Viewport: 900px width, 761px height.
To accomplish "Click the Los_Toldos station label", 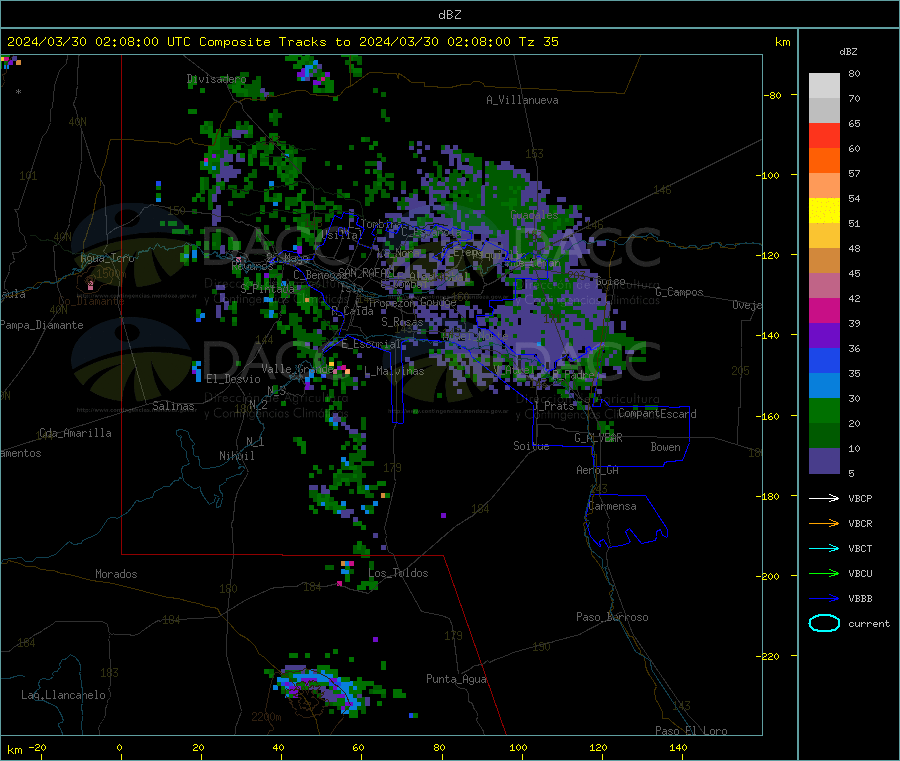I will point(398,573).
